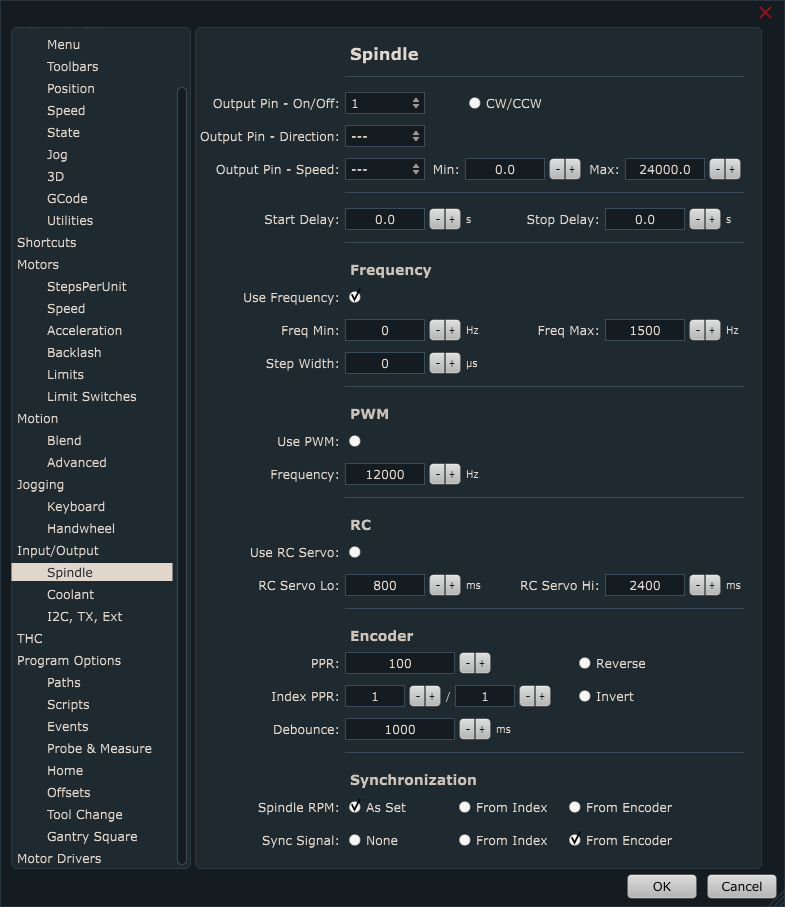The image size is (785, 907).
Task: Click the encoder PPR input field
Action: [x=400, y=664]
